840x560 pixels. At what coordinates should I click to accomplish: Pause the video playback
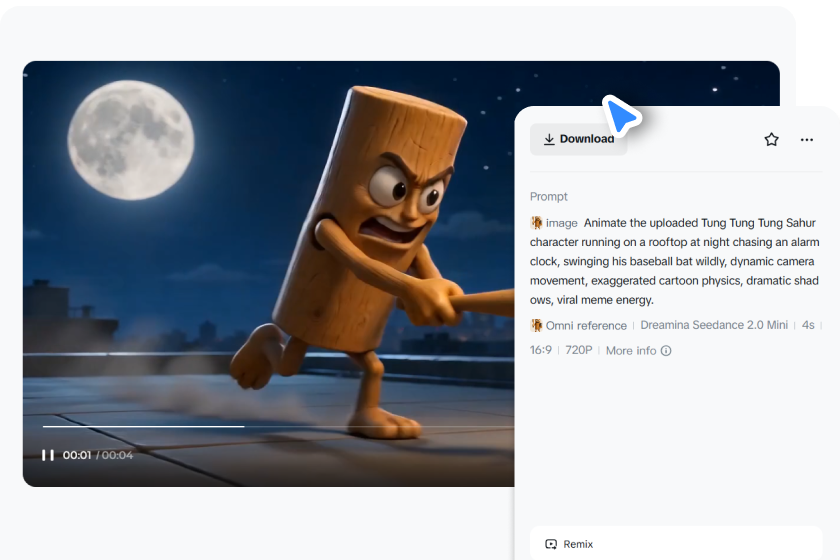pyautogui.click(x=48, y=455)
